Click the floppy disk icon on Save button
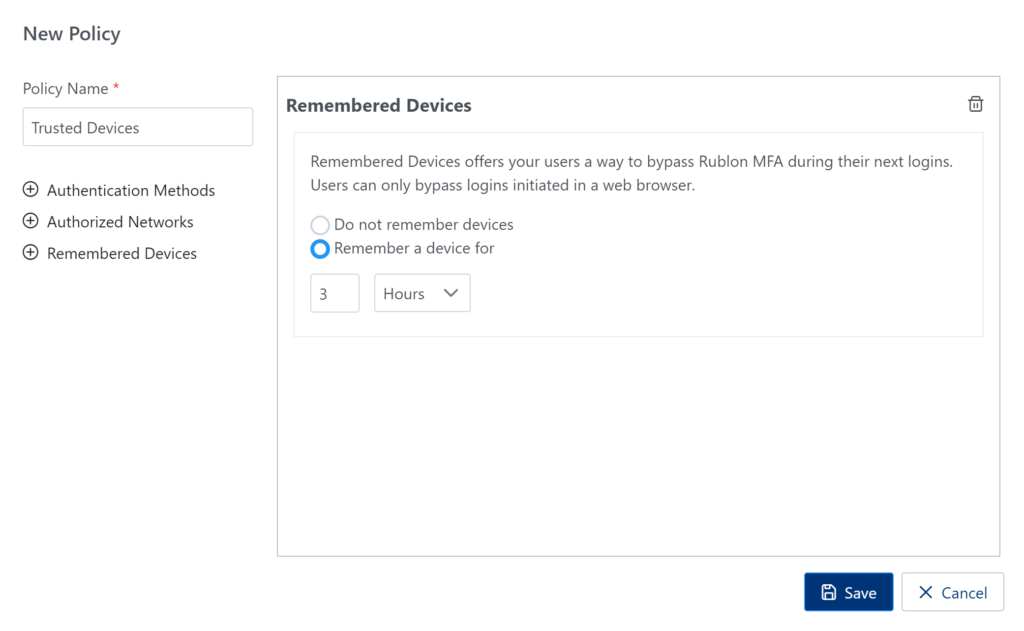The image size is (1024, 631). coord(829,591)
